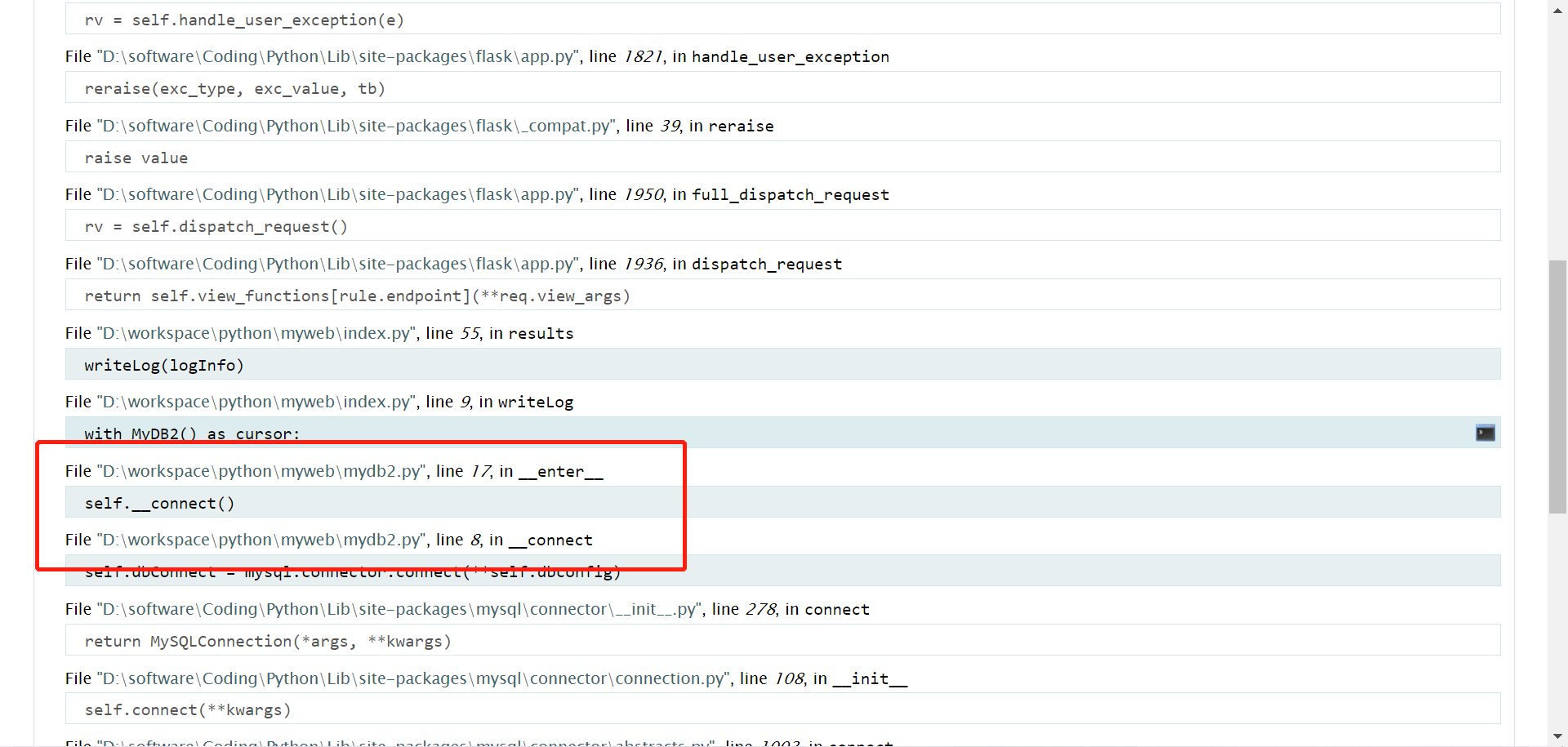Select the flask\_compat.py file path text
The image size is (1568, 747).
[357, 126]
